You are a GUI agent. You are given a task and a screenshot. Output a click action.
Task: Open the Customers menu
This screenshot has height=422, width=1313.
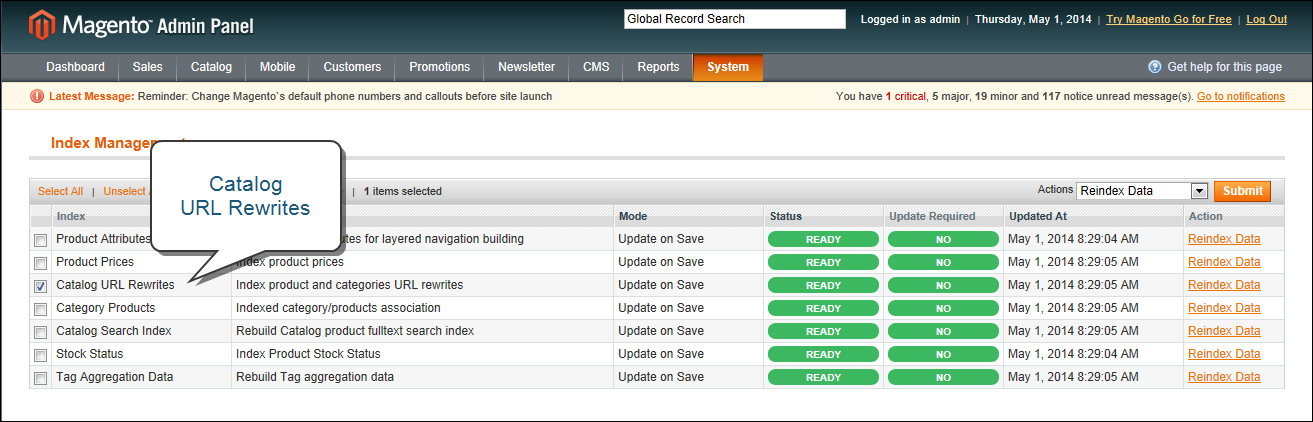[x=352, y=67]
